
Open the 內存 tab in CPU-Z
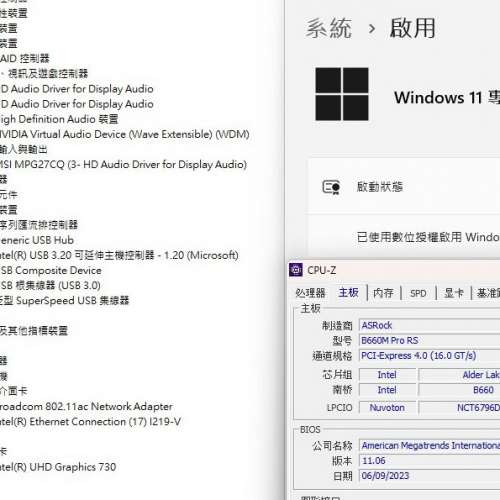pyautogui.click(x=383, y=293)
